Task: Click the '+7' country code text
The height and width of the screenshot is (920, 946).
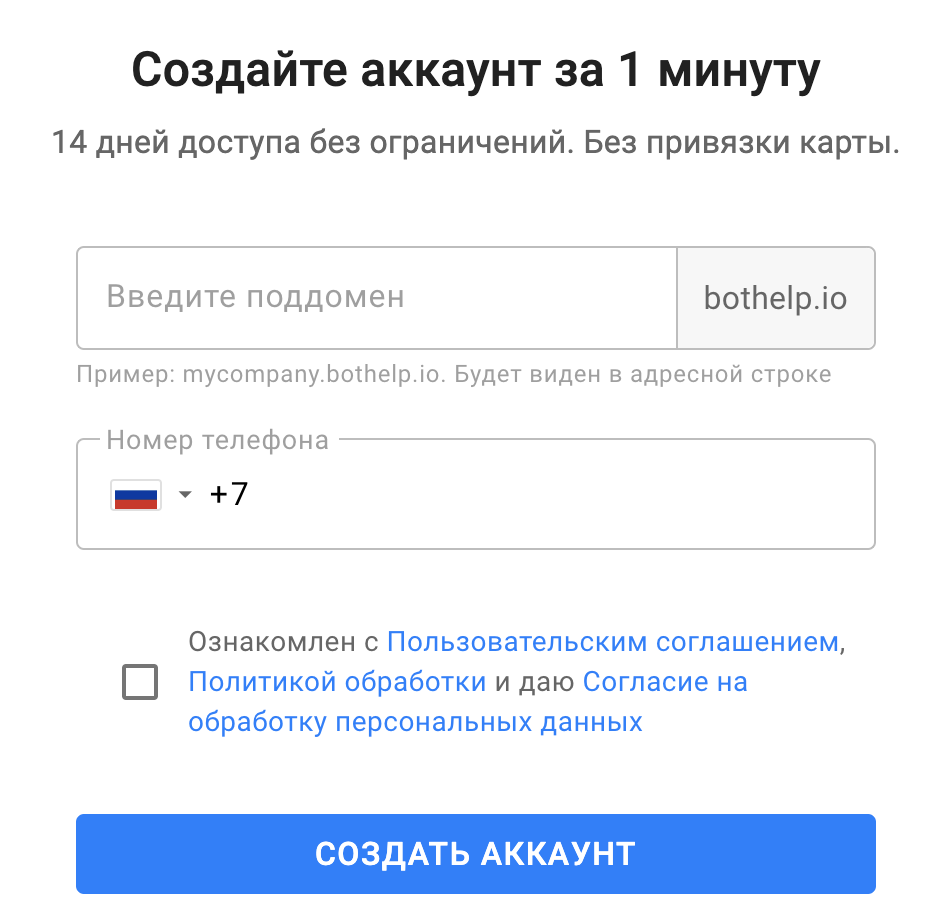Action: coord(229,495)
